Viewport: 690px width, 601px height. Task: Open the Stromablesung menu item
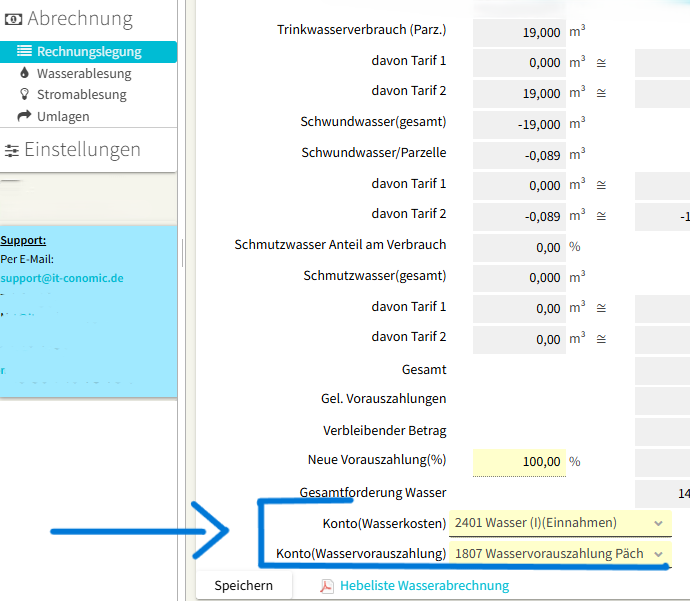coord(82,95)
